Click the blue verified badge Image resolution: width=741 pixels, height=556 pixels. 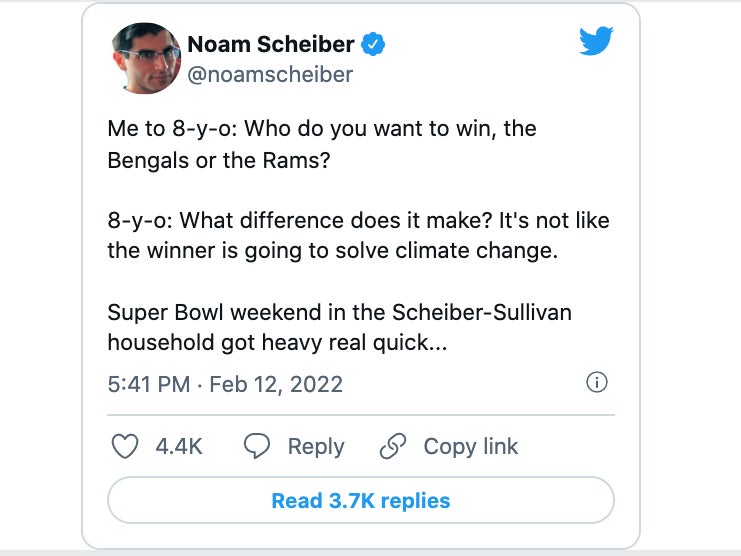click(x=373, y=44)
